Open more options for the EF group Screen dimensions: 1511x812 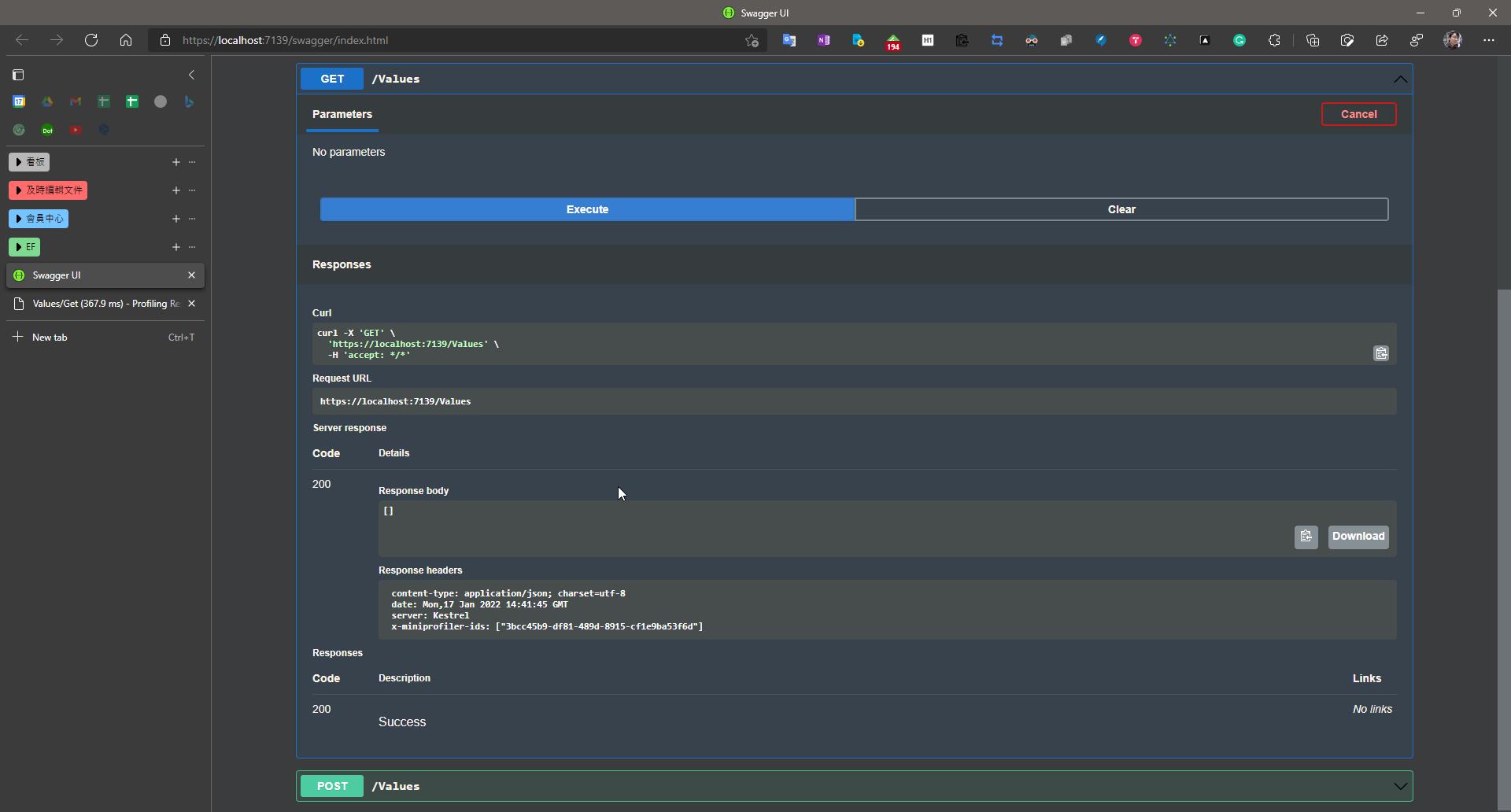point(192,247)
